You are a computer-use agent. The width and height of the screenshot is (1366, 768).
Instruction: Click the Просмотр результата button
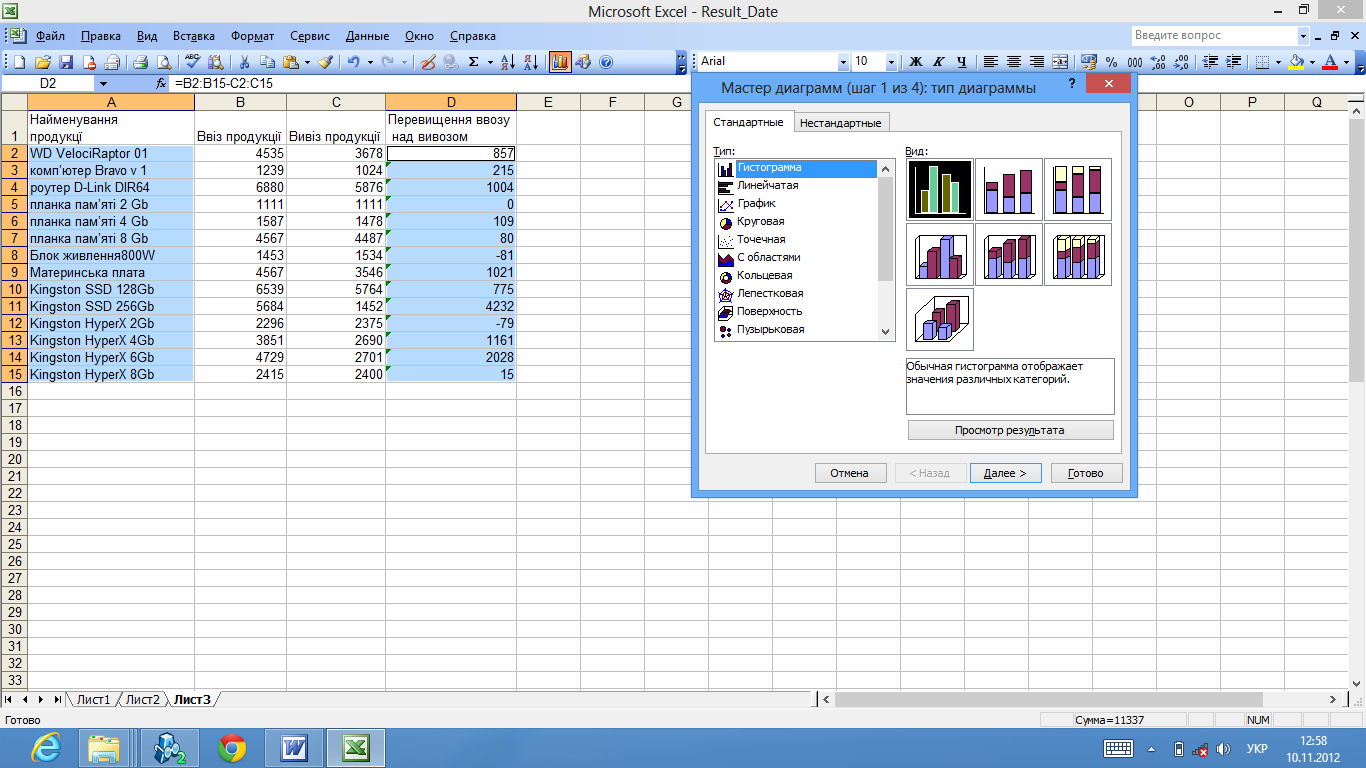coord(1010,430)
